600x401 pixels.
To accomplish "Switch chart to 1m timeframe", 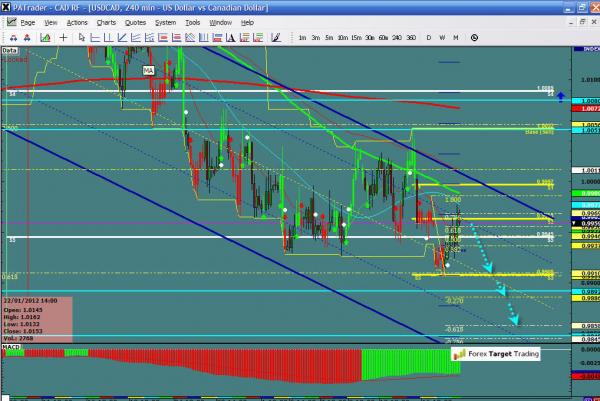I will pyautogui.click(x=302, y=37).
